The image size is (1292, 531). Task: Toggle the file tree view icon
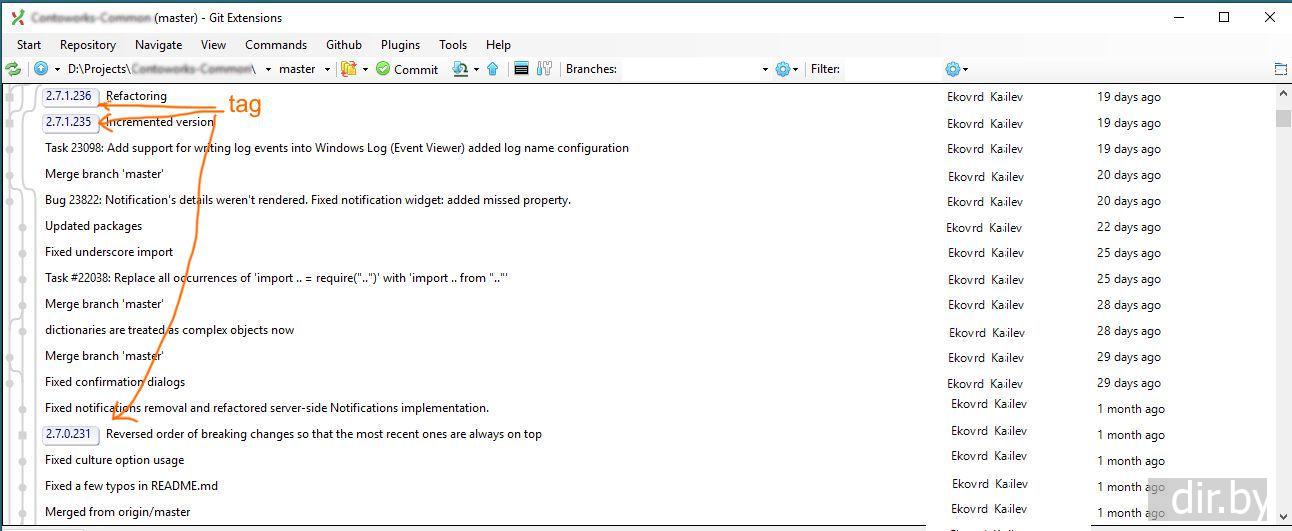(x=521, y=69)
